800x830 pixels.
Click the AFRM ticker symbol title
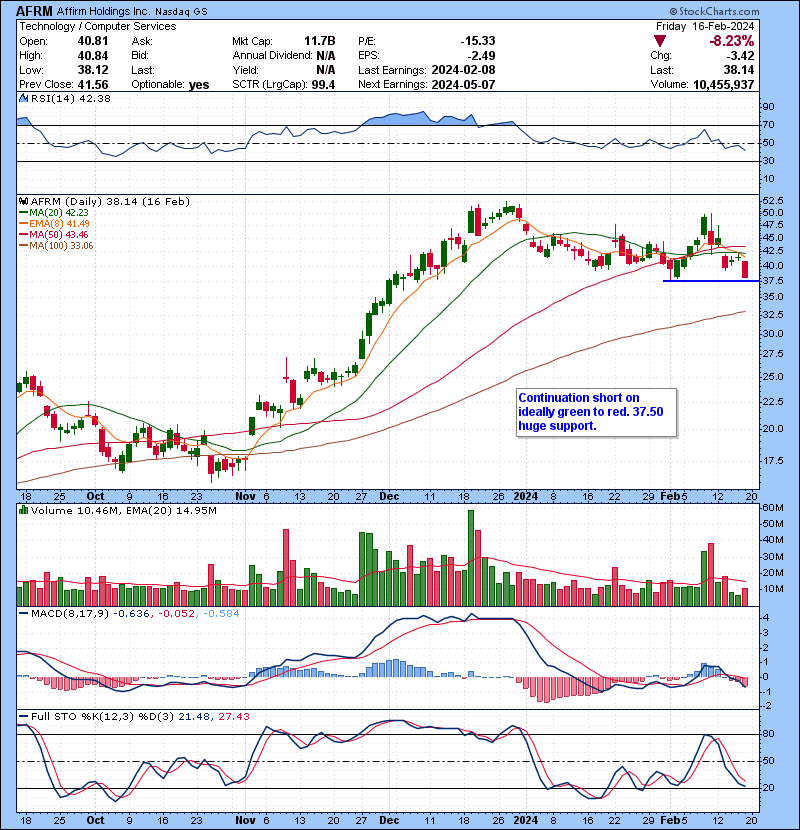tap(34, 11)
